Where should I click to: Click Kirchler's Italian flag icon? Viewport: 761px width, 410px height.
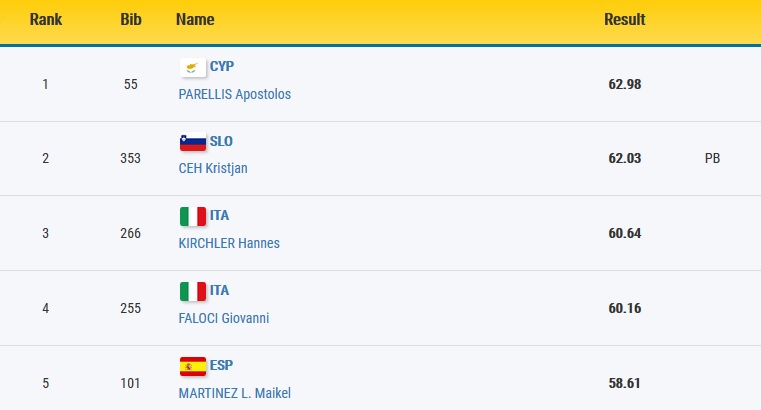(193, 216)
